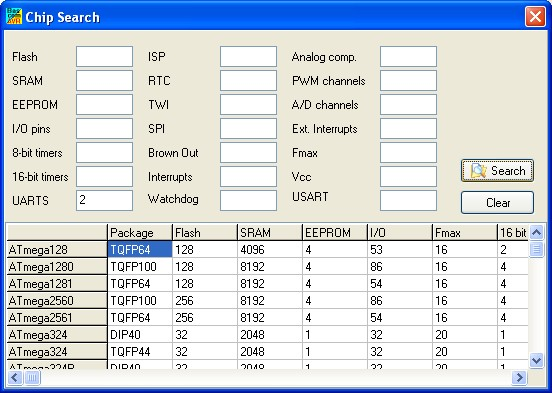The image size is (552, 393).
Task: Click the Chip Search title bar app icon
Action: tap(14, 17)
